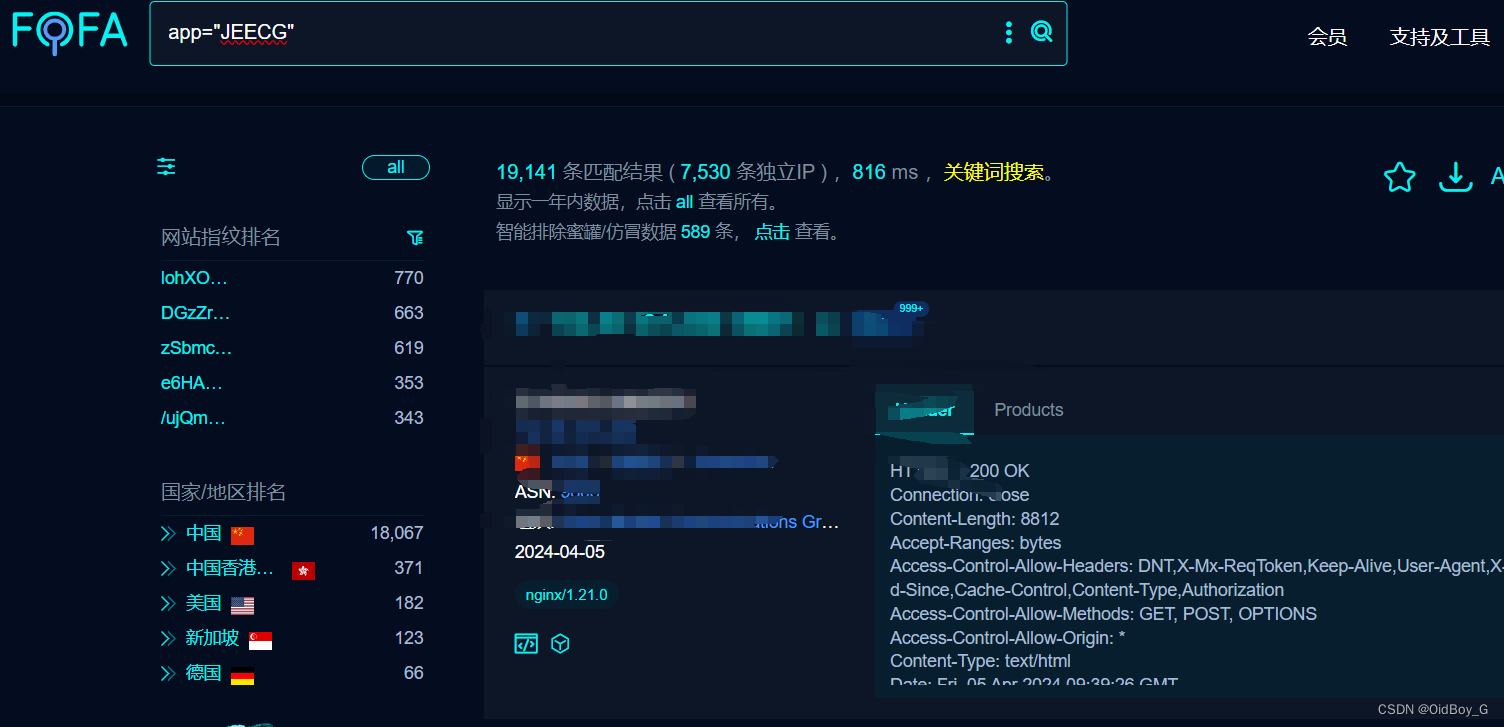Click the download results icon
Screen dimensions: 1504x727
click(1455, 177)
